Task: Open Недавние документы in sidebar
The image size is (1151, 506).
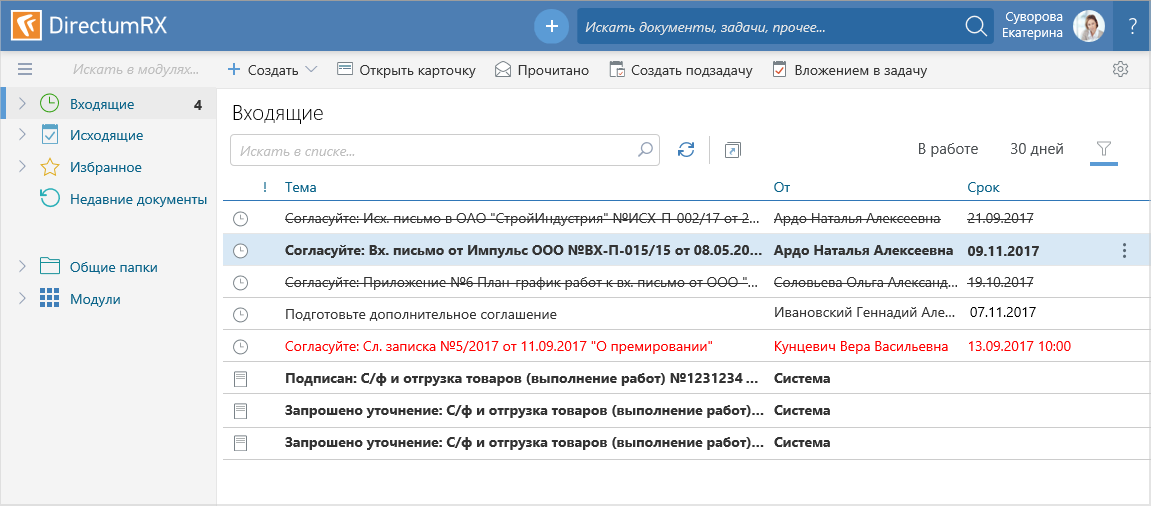Action: [138, 199]
